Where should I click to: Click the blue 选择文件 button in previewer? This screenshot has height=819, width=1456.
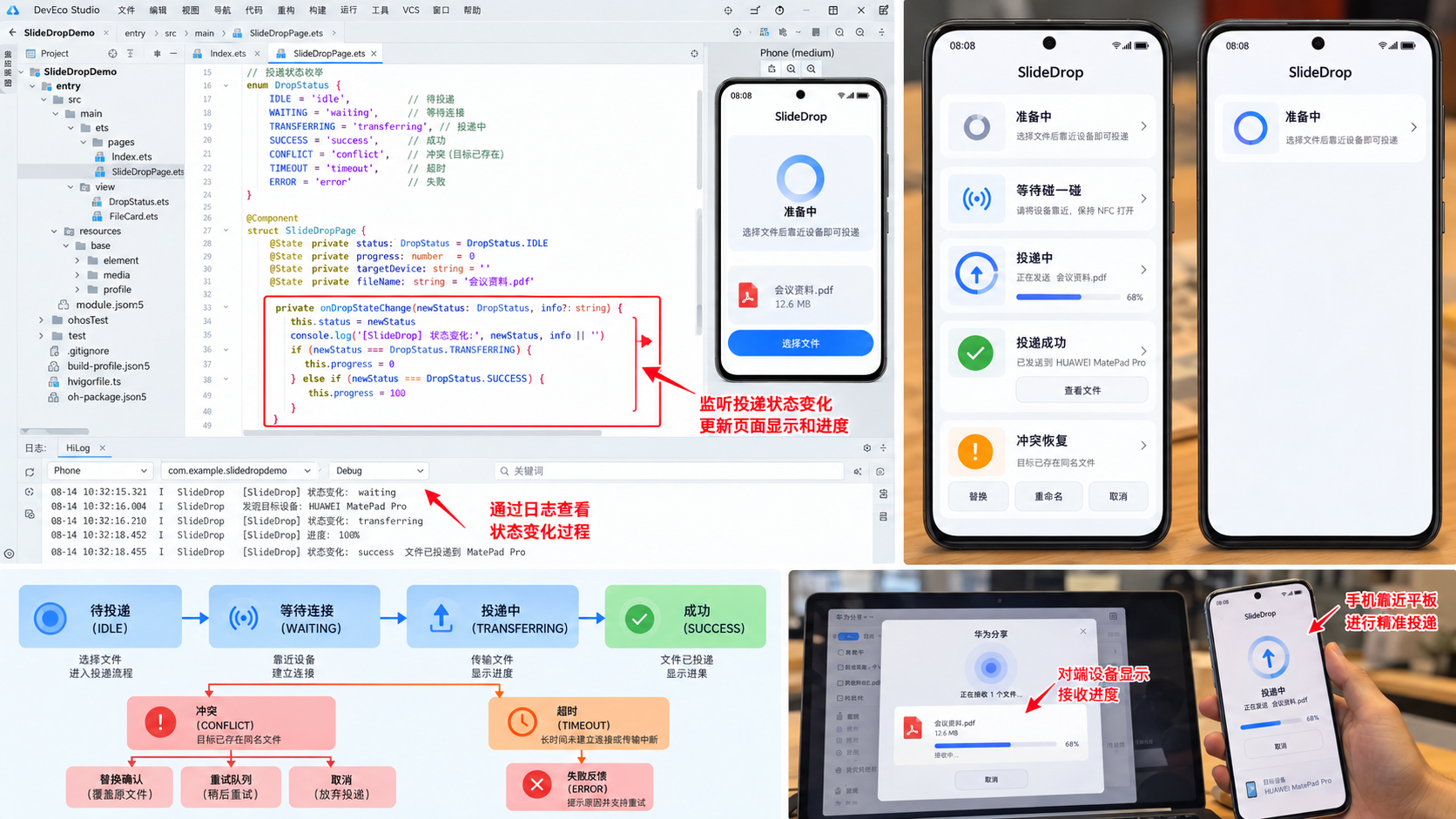[800, 344]
